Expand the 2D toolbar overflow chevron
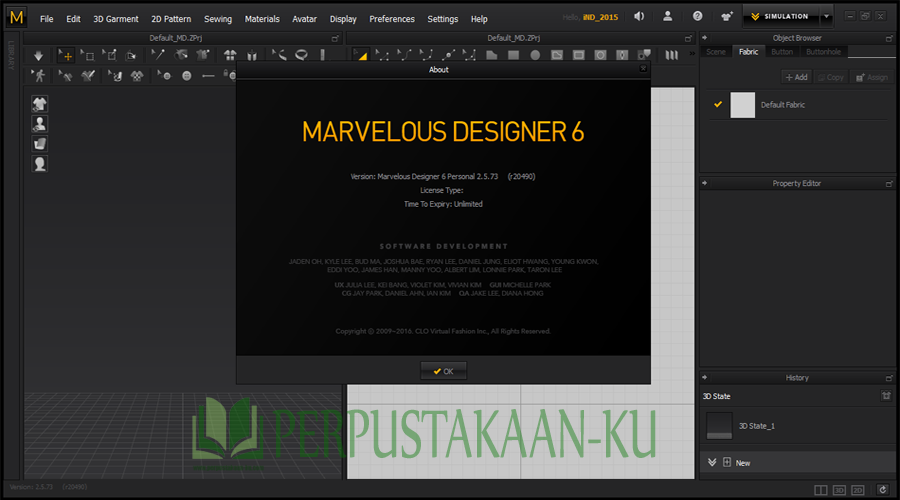 [x=692, y=54]
